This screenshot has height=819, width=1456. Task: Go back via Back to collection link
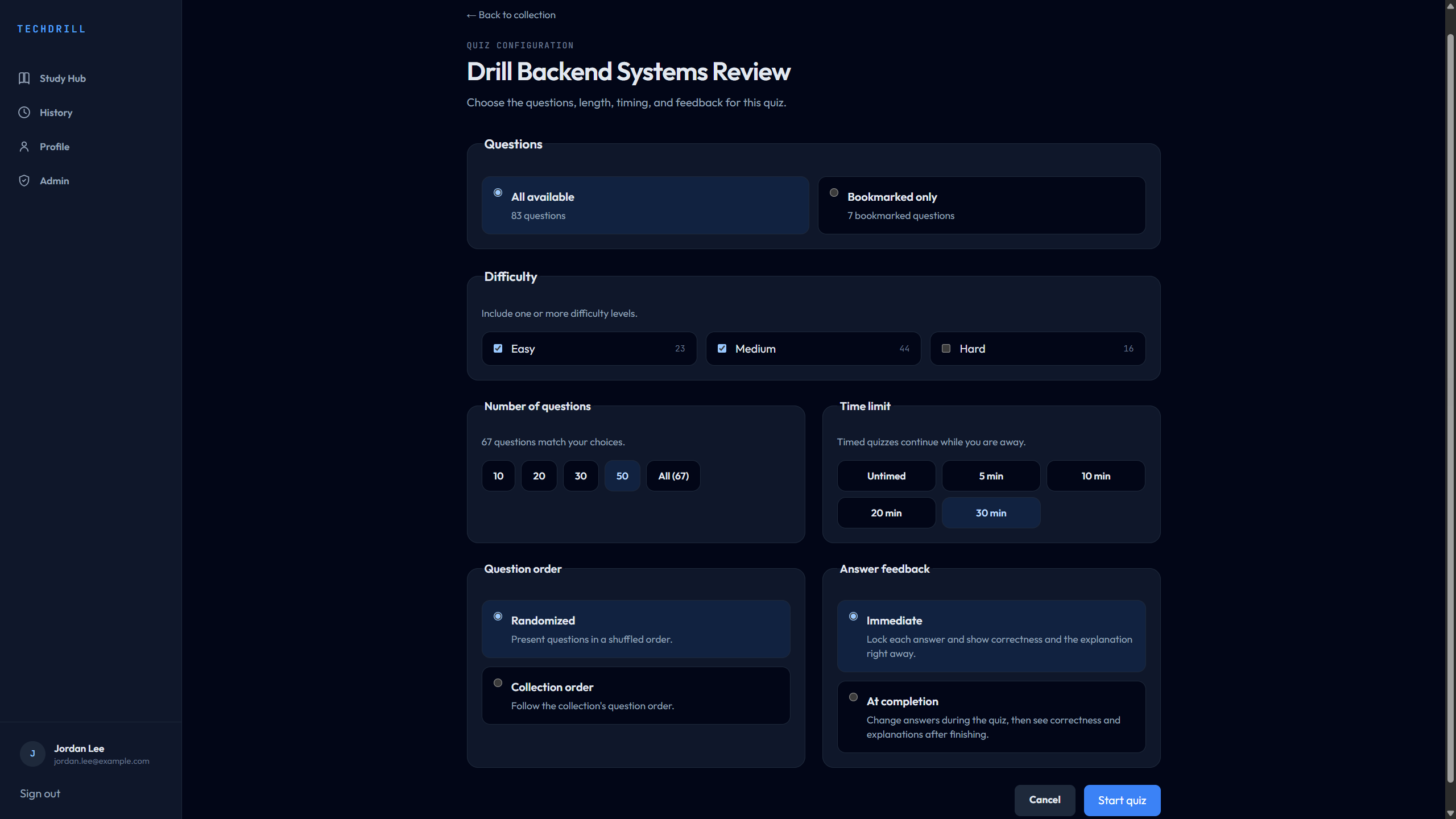(511, 15)
